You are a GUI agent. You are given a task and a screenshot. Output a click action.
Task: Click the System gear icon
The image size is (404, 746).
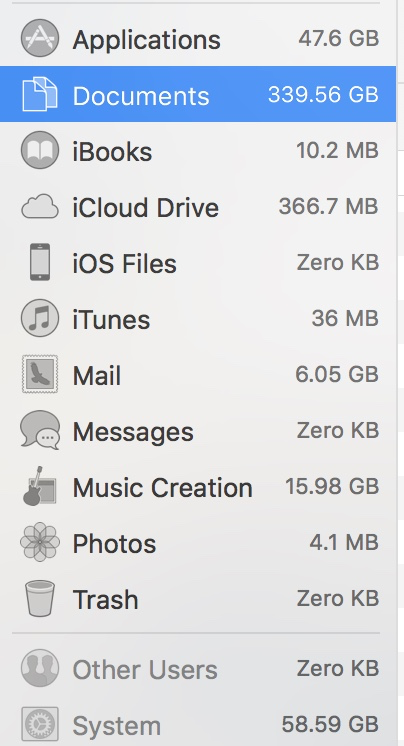click(x=40, y=725)
